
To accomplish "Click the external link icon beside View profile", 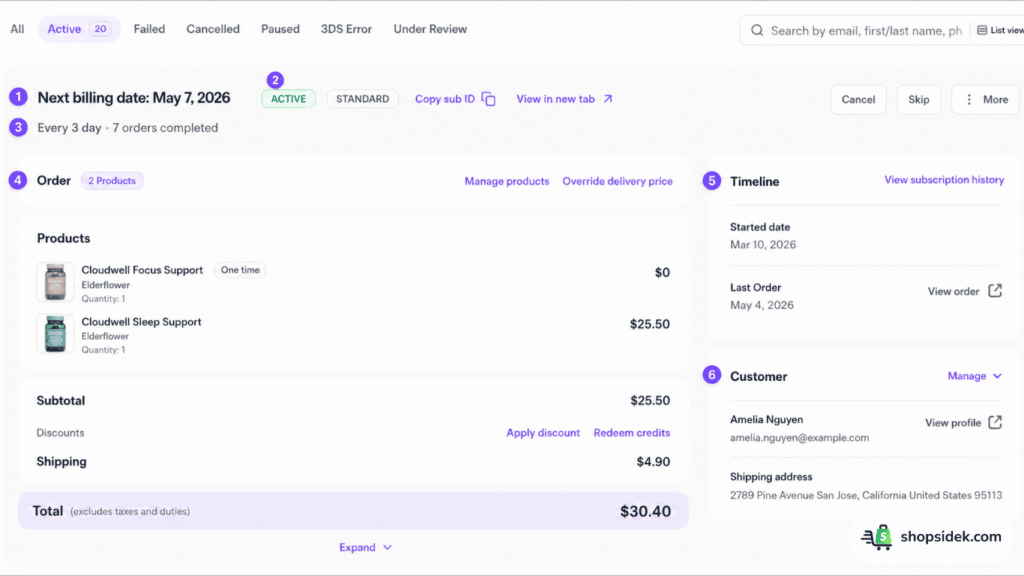I will tap(995, 422).
